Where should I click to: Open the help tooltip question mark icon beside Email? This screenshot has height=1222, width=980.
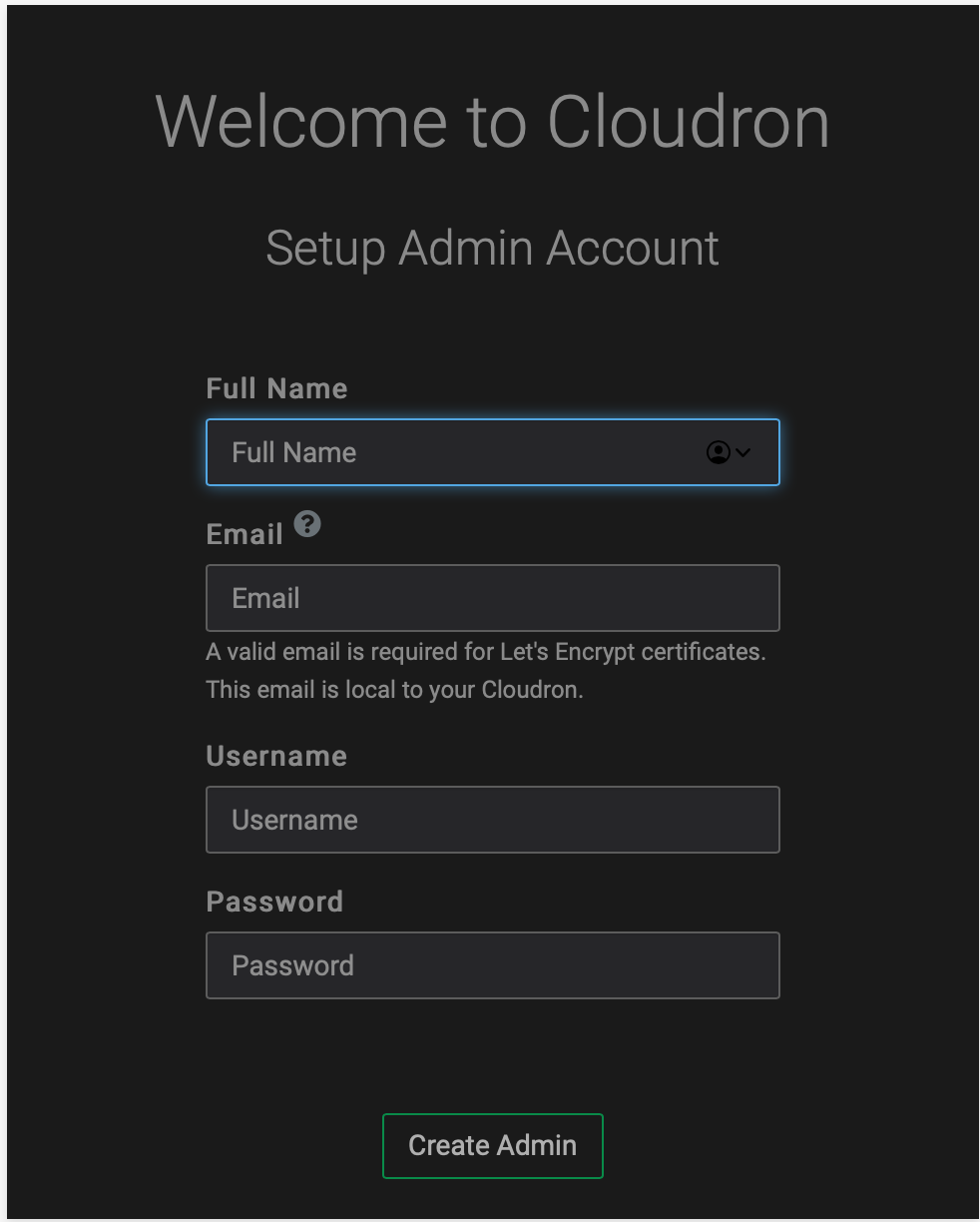(x=306, y=523)
